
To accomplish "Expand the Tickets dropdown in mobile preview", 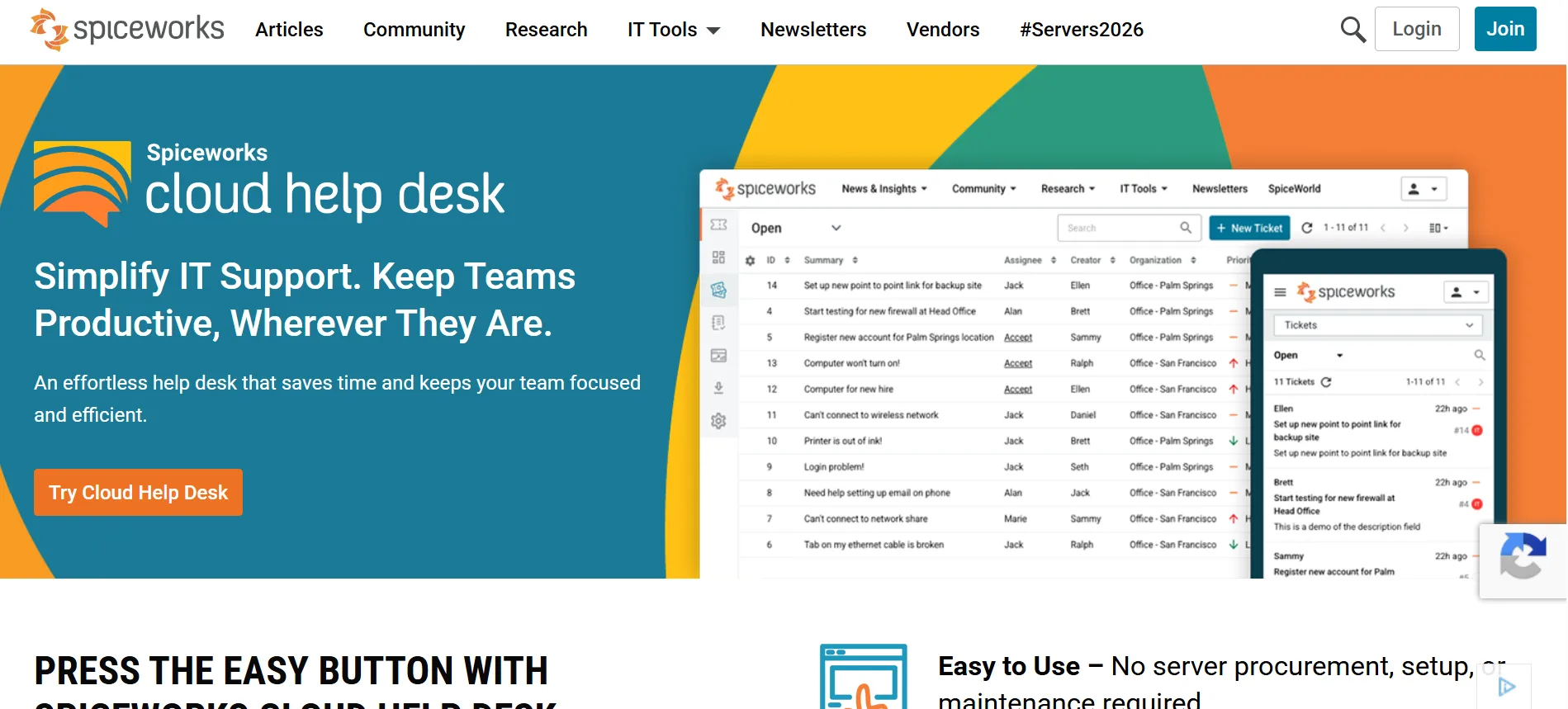I will click(x=1378, y=325).
